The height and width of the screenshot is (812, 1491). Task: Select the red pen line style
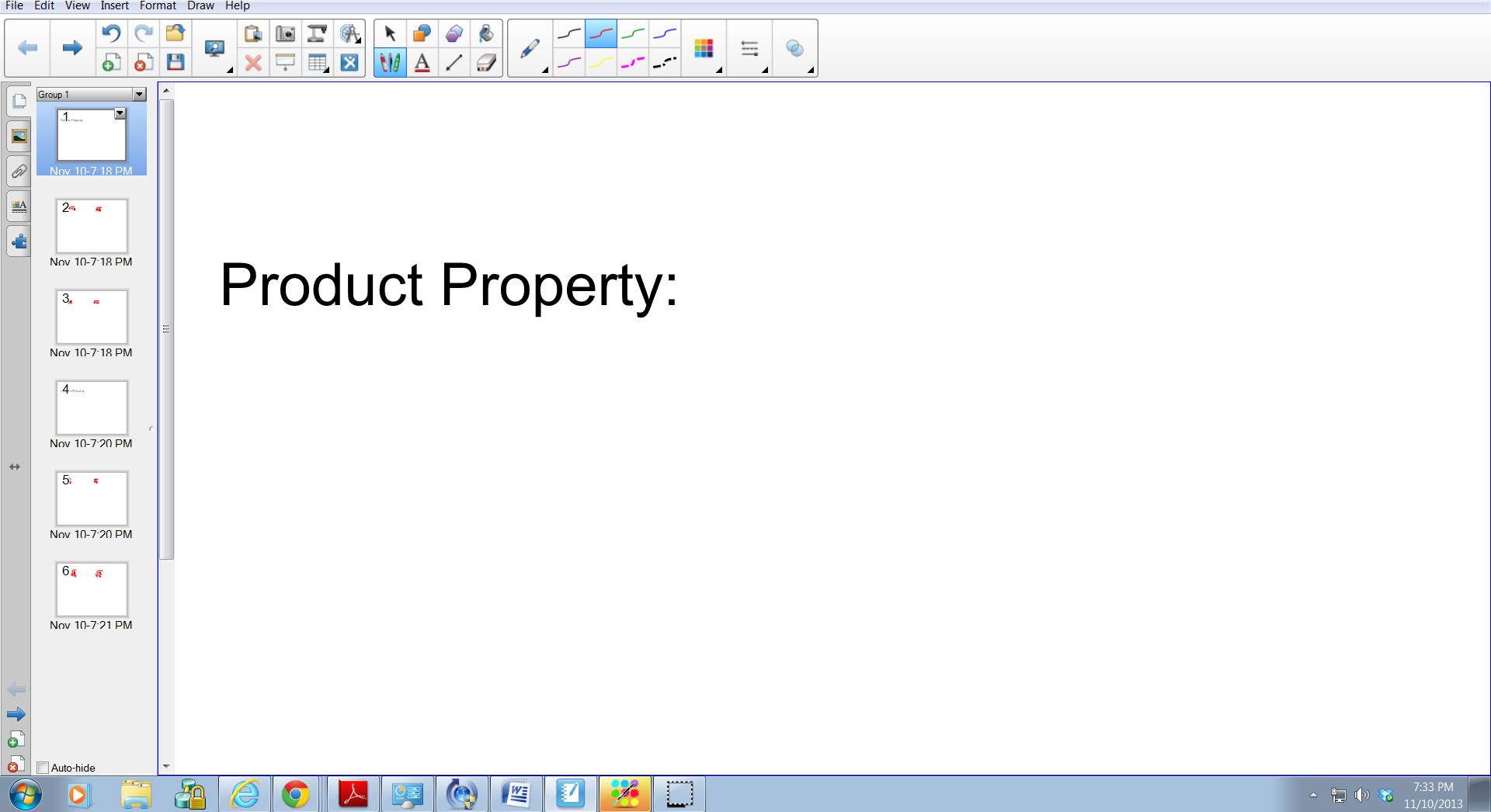point(600,33)
